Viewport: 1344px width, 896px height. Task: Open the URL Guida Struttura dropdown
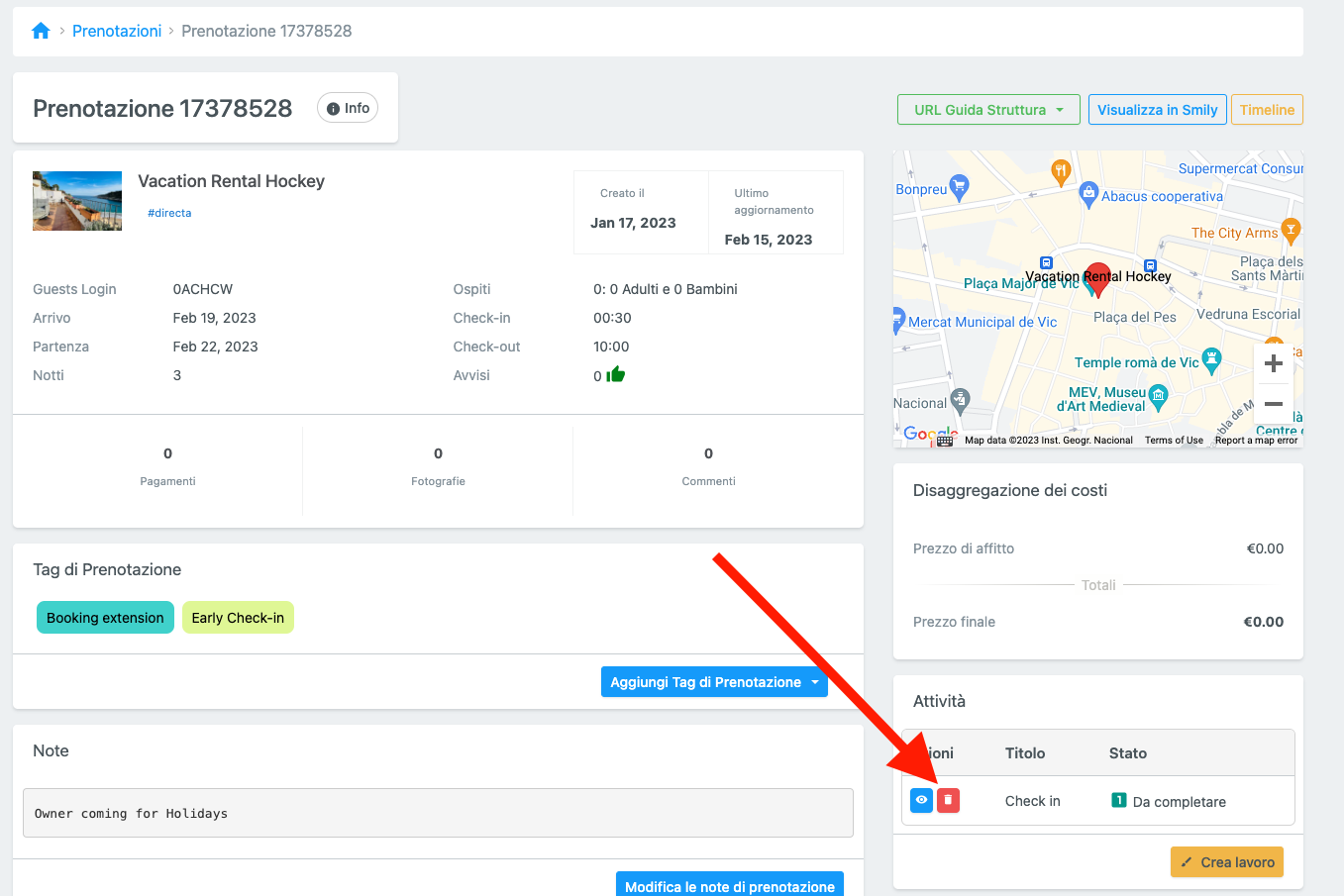tap(987, 110)
